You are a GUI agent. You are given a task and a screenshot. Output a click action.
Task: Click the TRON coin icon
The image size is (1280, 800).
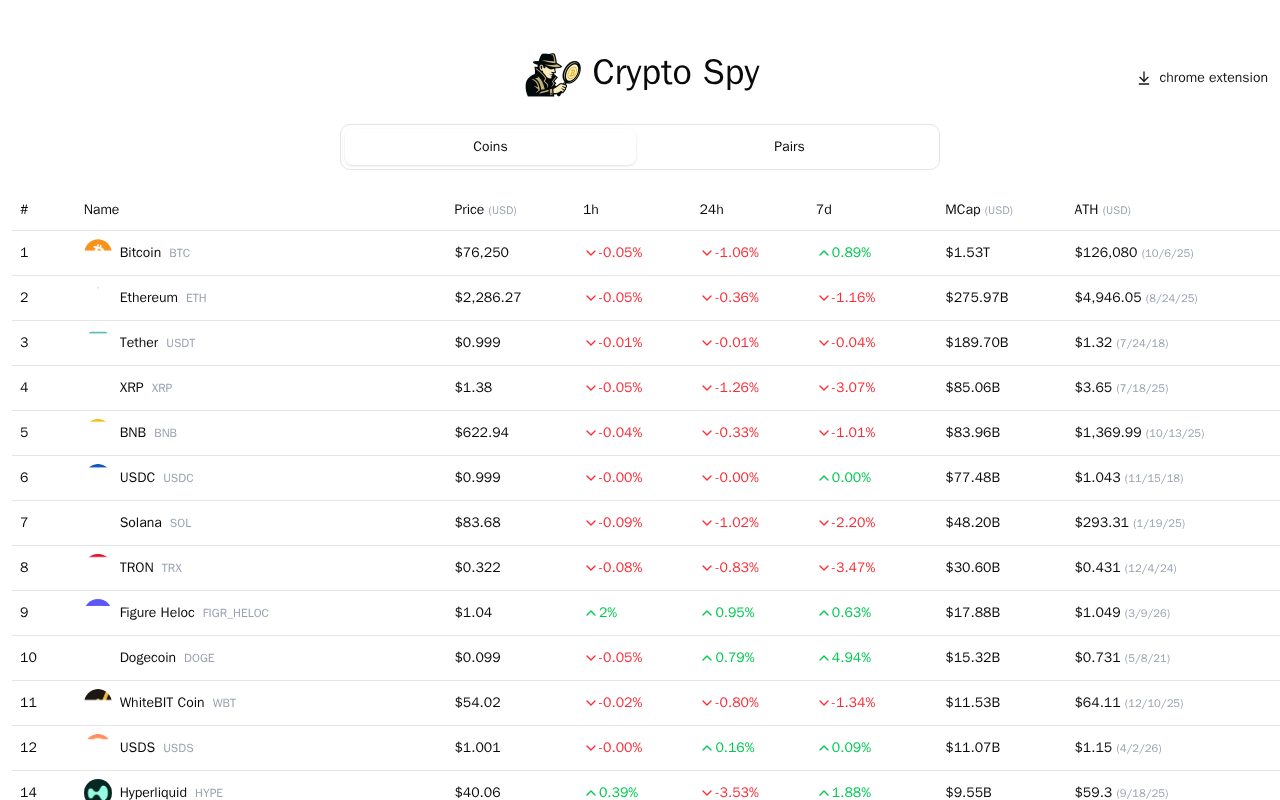point(98,561)
